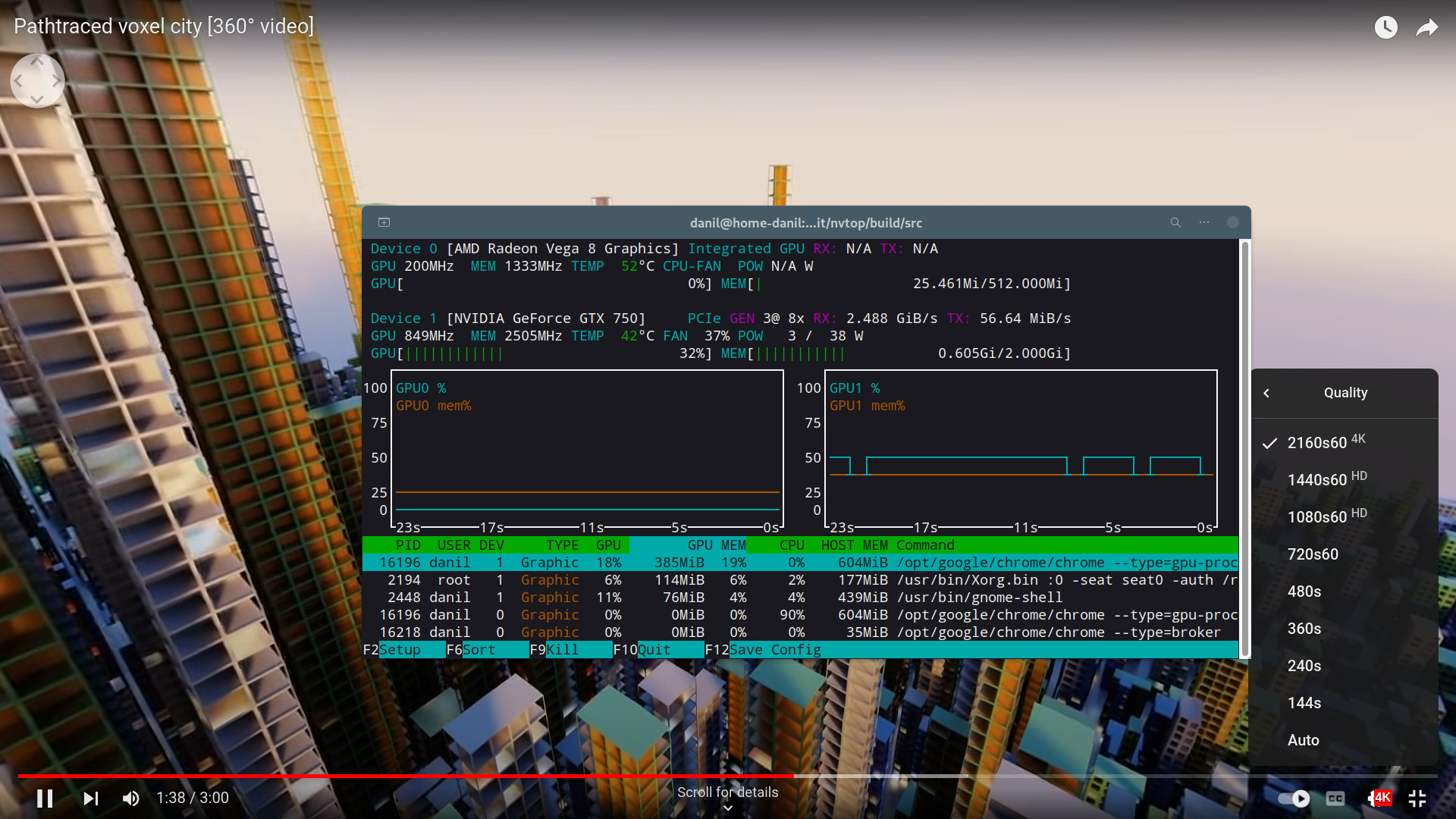1456x819 pixels.
Task: Toggle captions CC button on video
Action: pyautogui.click(x=1337, y=798)
